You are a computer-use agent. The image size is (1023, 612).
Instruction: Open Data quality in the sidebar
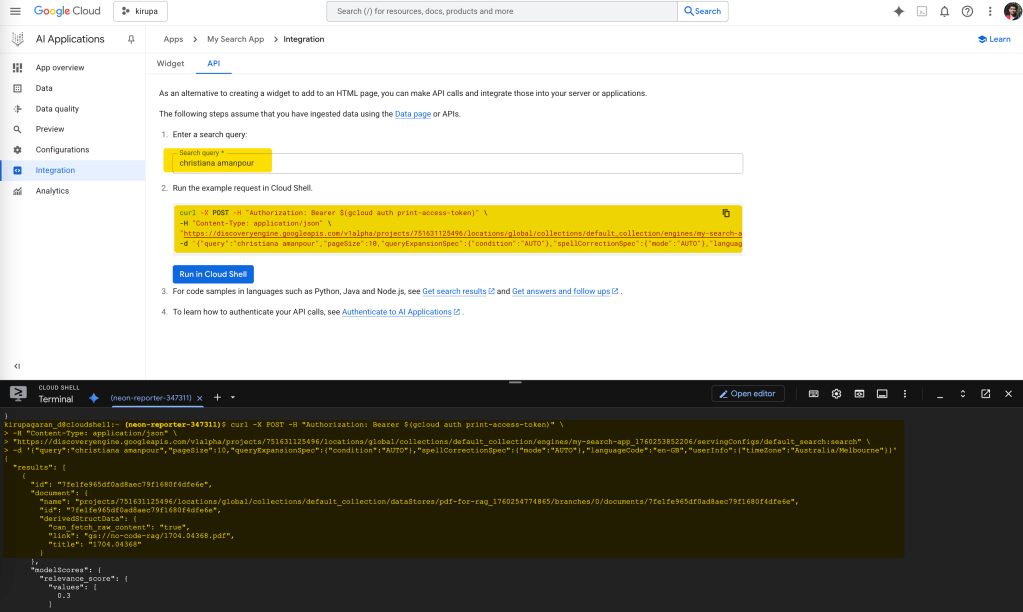(x=57, y=109)
